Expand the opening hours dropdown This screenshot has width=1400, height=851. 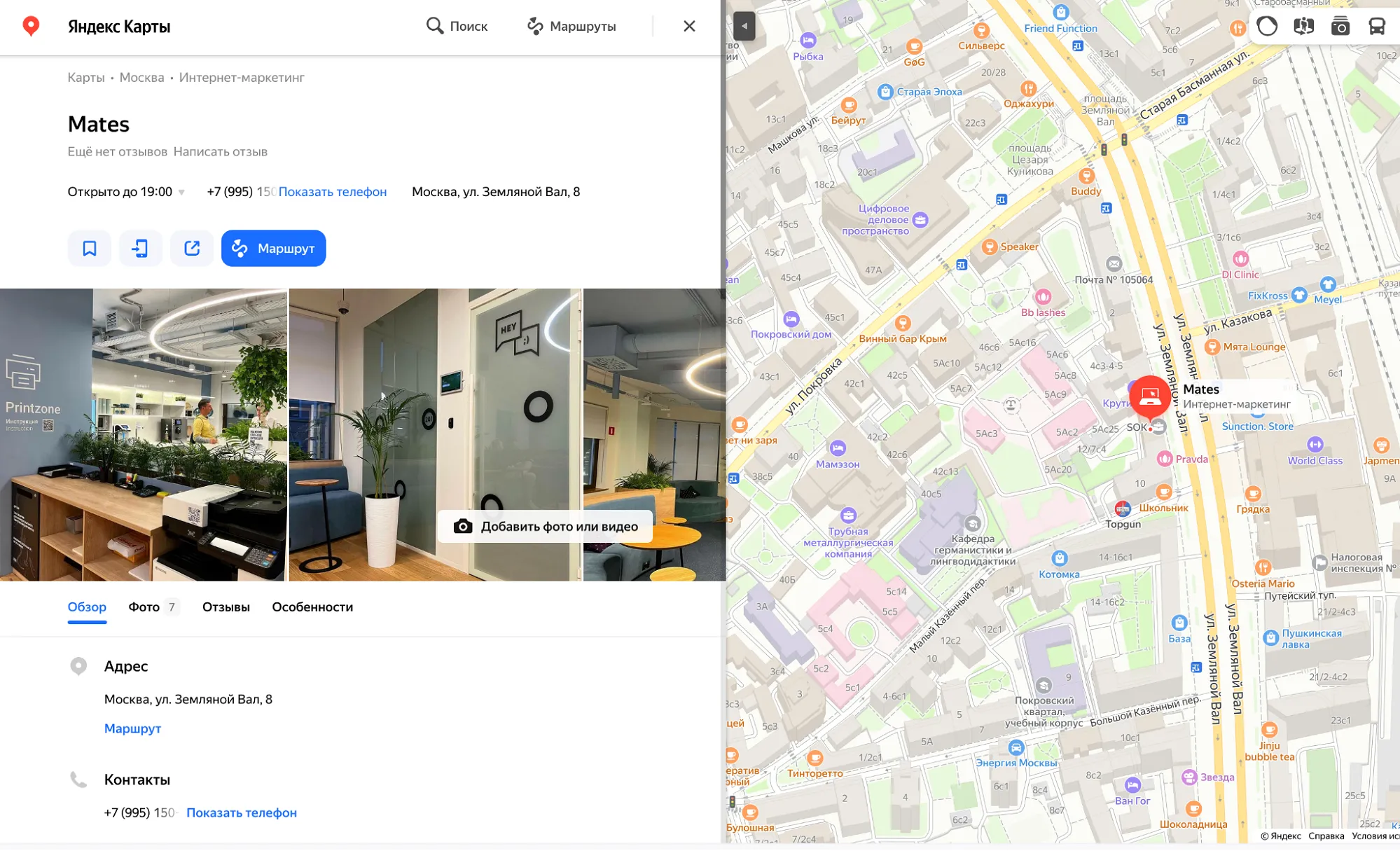(181, 192)
